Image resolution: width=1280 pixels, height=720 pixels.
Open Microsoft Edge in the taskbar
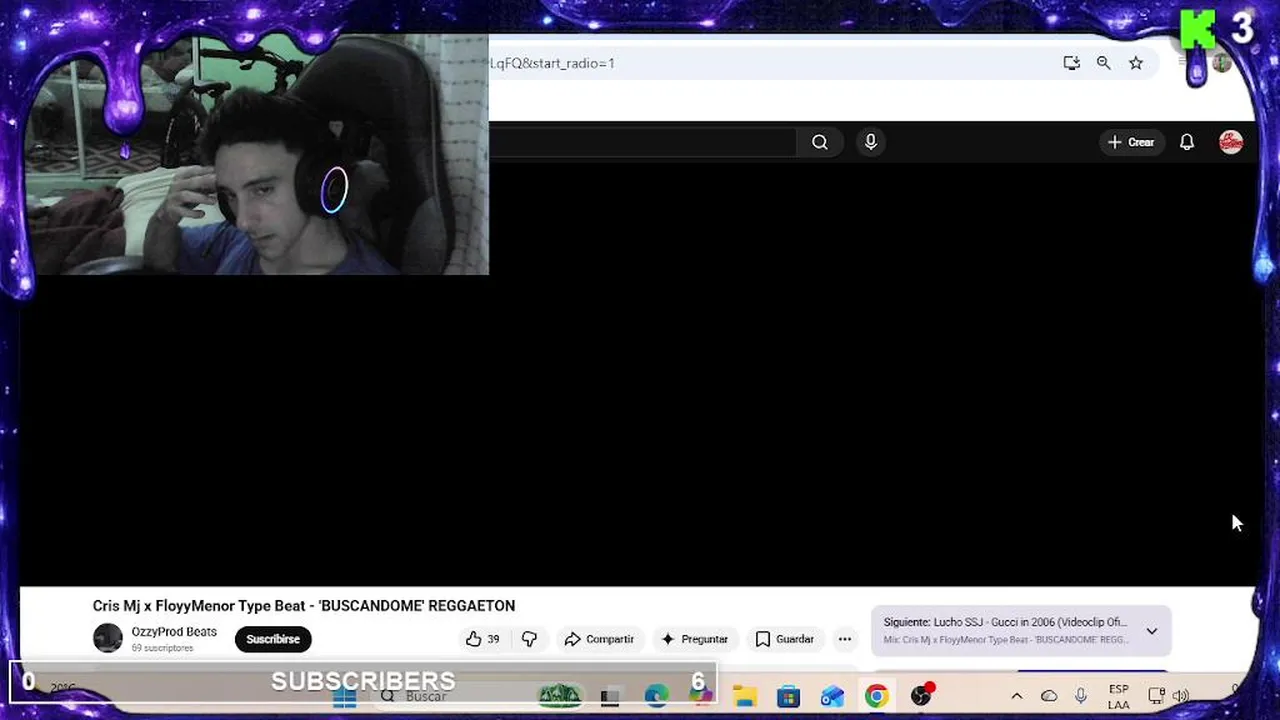click(x=656, y=696)
